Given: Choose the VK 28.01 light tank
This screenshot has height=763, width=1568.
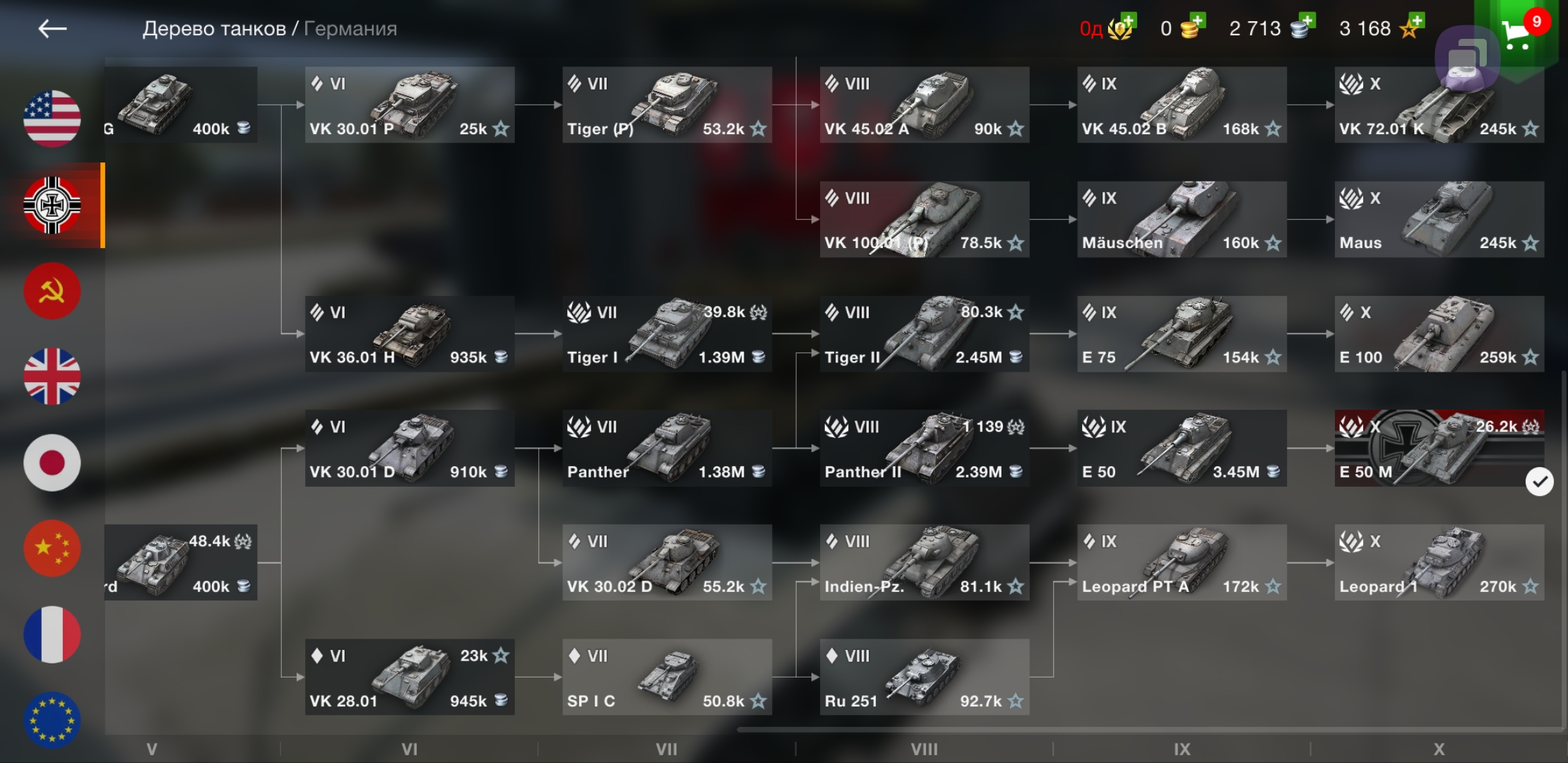Looking at the screenshot, I should point(410,678).
